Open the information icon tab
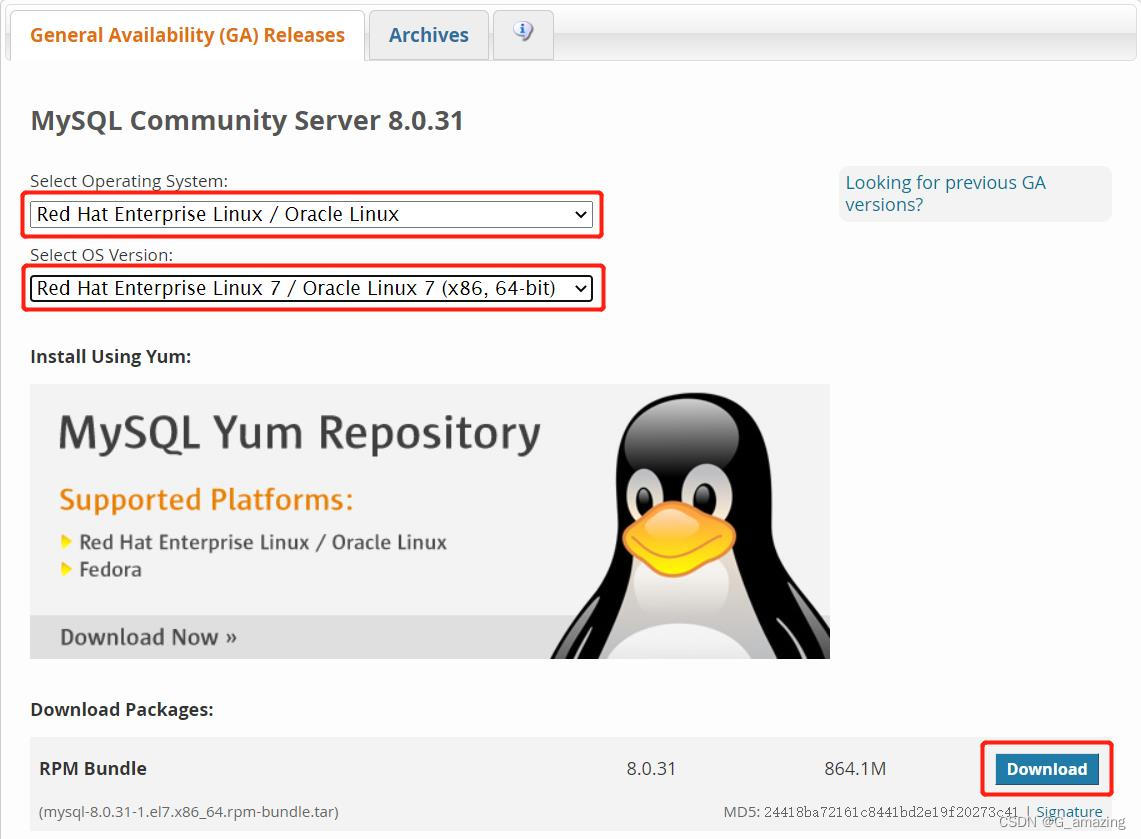 [x=523, y=33]
